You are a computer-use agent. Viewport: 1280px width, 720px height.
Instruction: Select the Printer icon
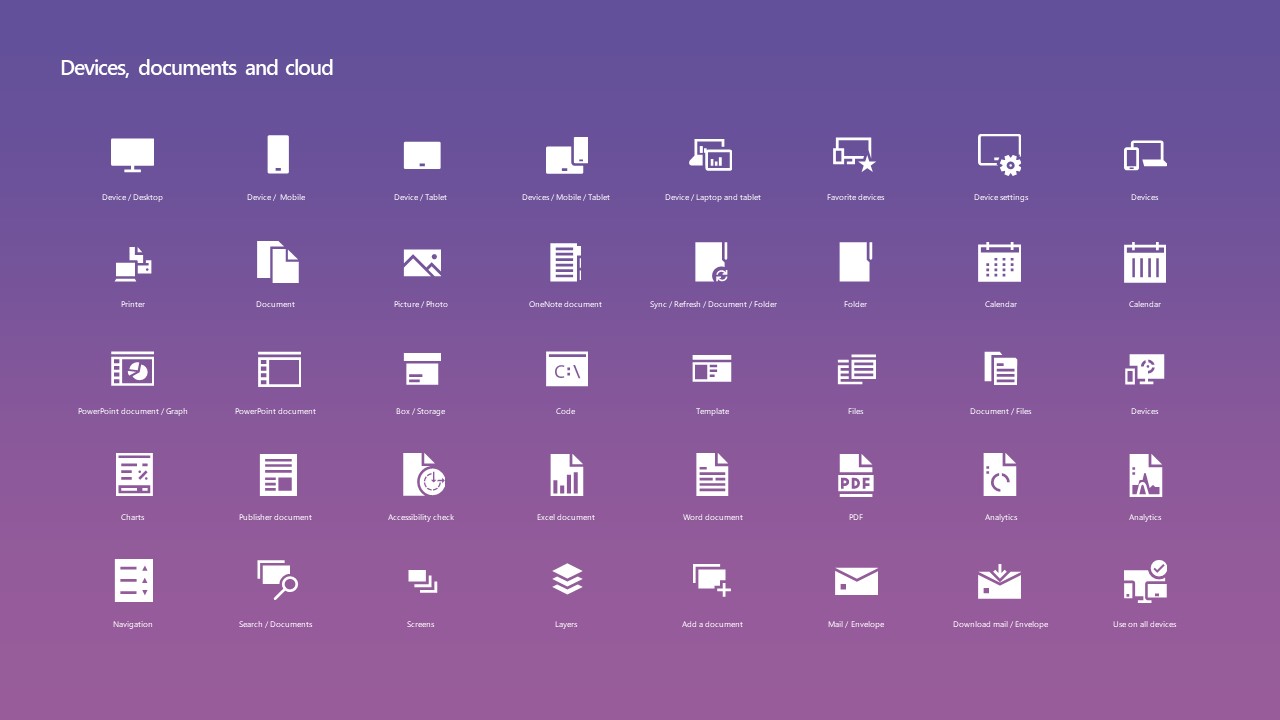pos(133,262)
